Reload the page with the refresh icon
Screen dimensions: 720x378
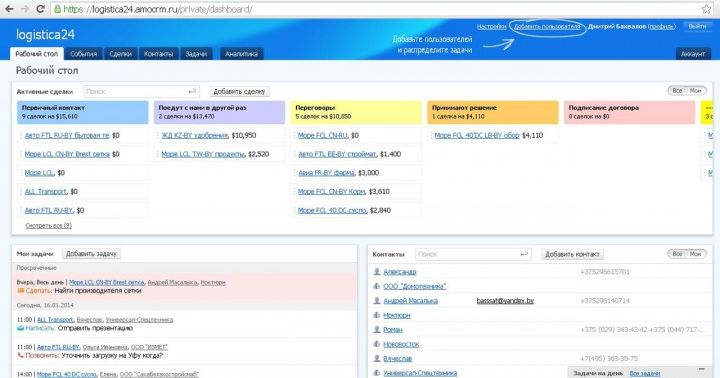click(x=40, y=9)
